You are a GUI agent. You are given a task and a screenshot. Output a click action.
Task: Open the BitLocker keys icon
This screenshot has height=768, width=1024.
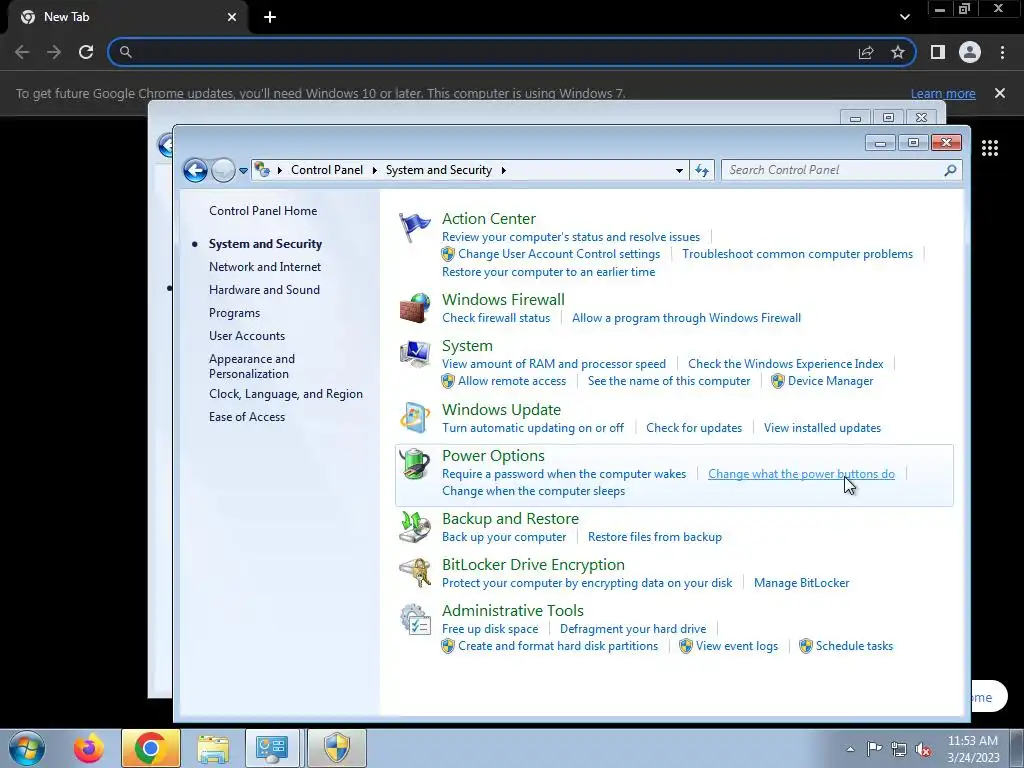pos(415,573)
